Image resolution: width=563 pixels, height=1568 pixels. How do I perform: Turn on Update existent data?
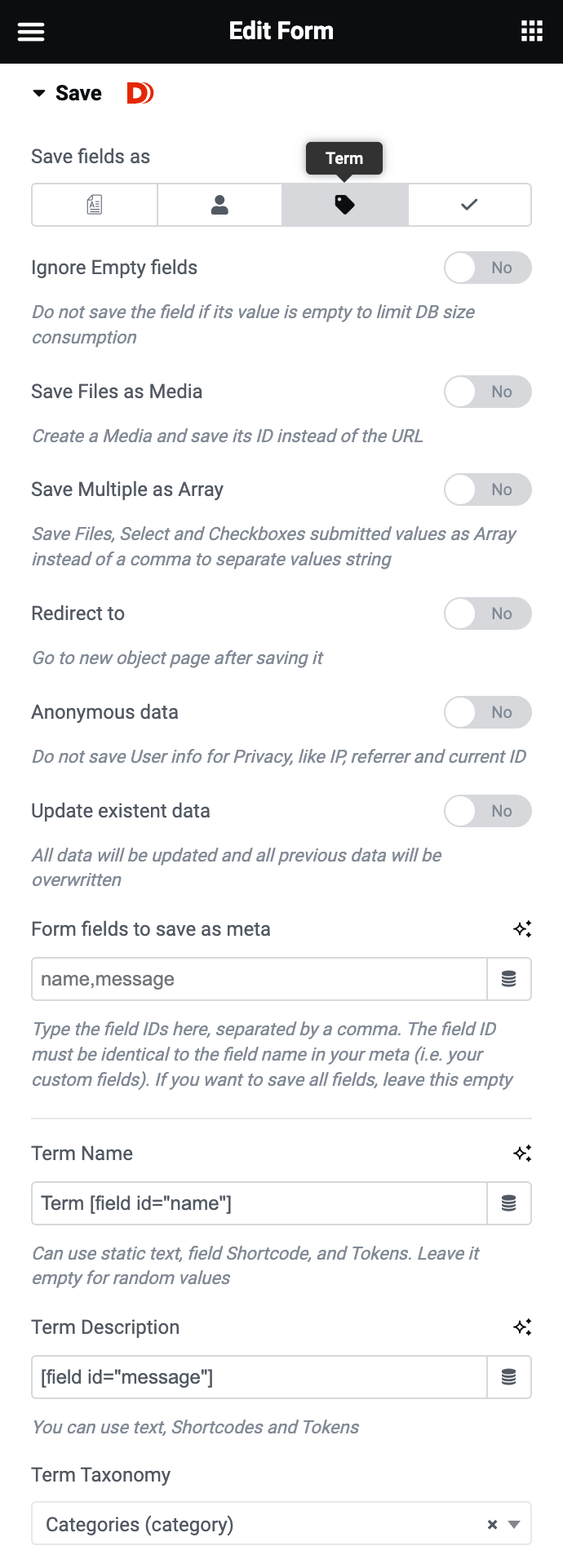487,811
